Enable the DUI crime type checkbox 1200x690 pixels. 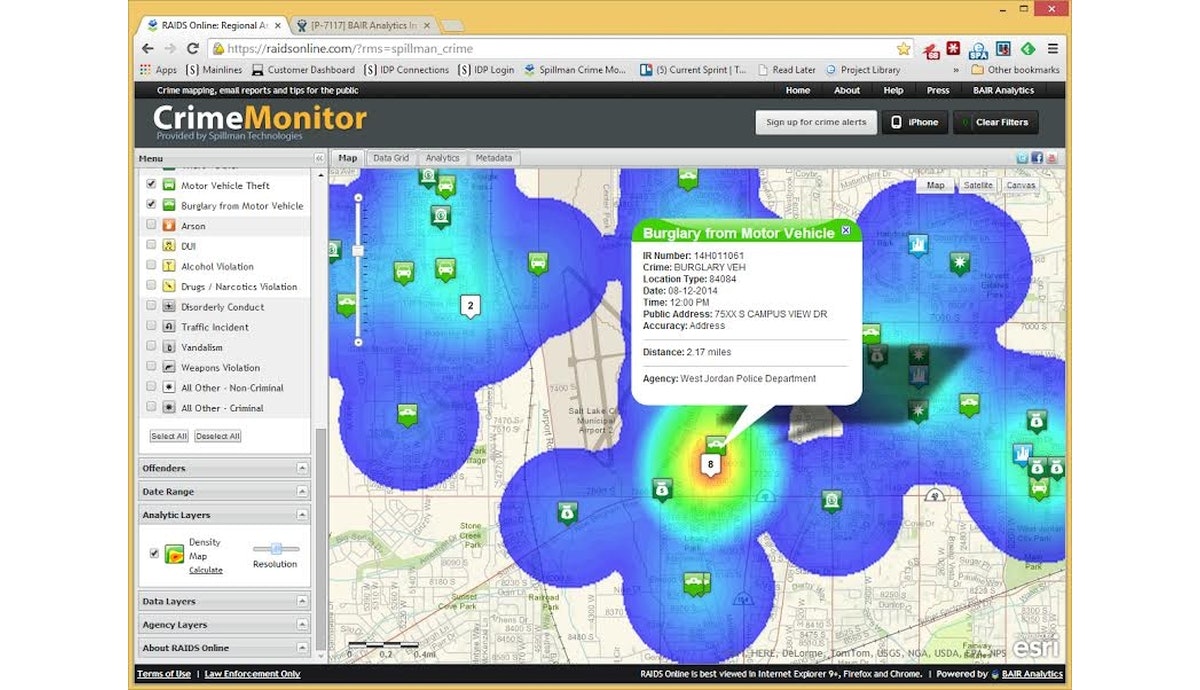click(x=151, y=246)
